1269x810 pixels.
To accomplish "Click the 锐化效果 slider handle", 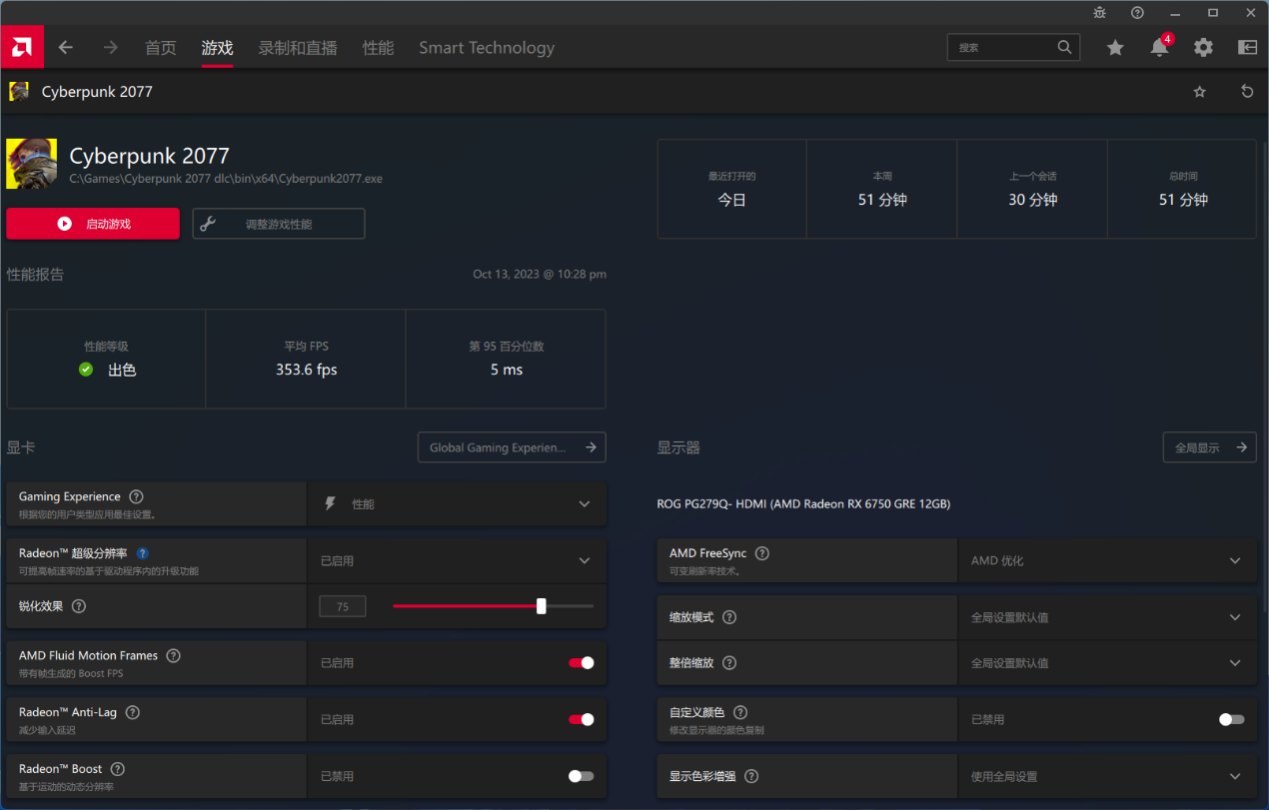I will 541,606.
